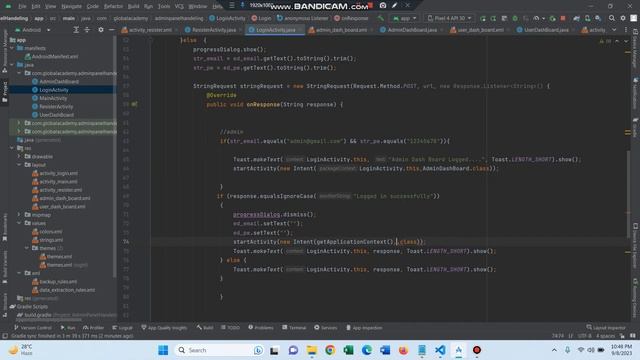Show hidden system tray icons chevron
The image size is (640, 360).
(554, 350)
